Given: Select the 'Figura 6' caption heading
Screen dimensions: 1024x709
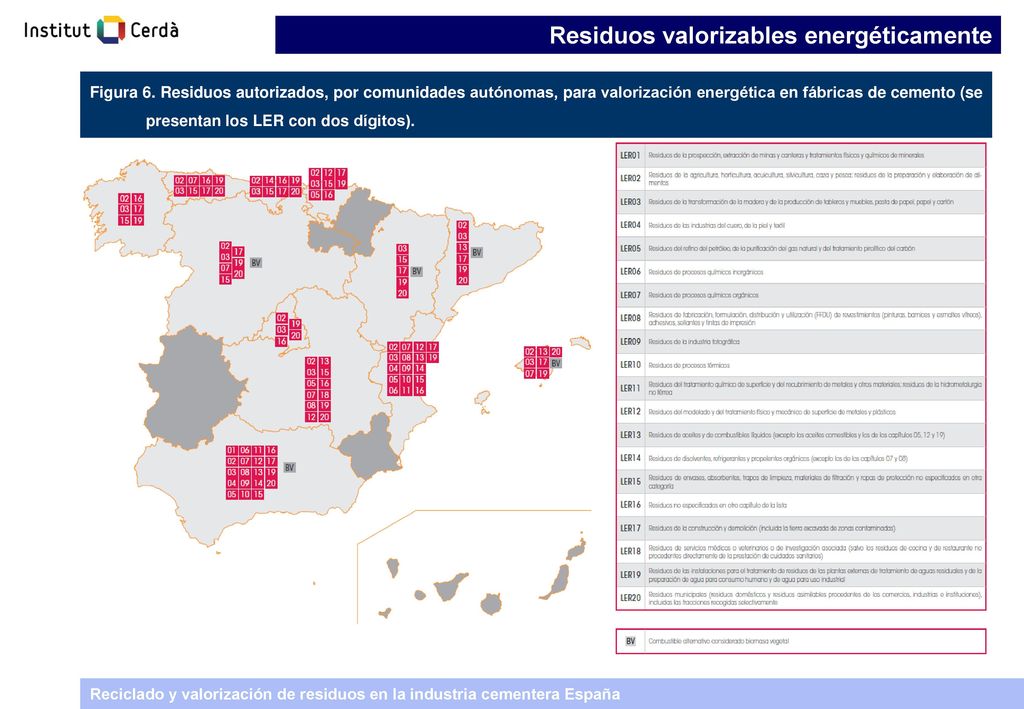Looking at the screenshot, I should point(536,106).
